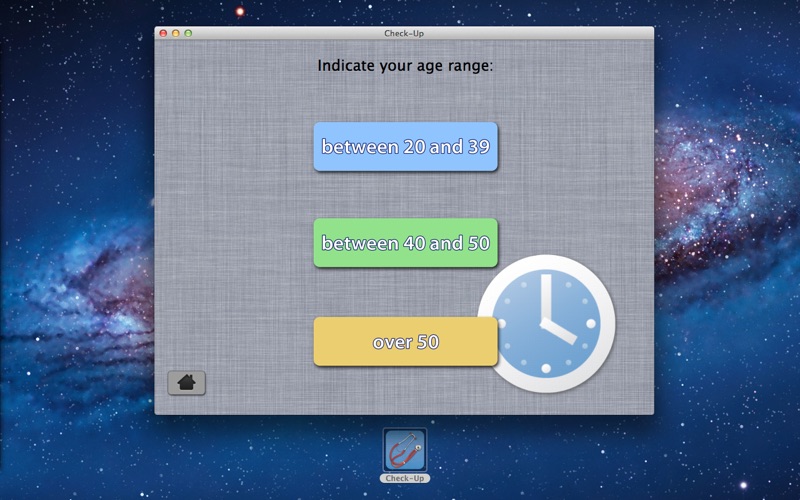Choose the "between 40 and 50" age range
Image resolution: width=800 pixels, height=500 pixels.
coord(405,243)
